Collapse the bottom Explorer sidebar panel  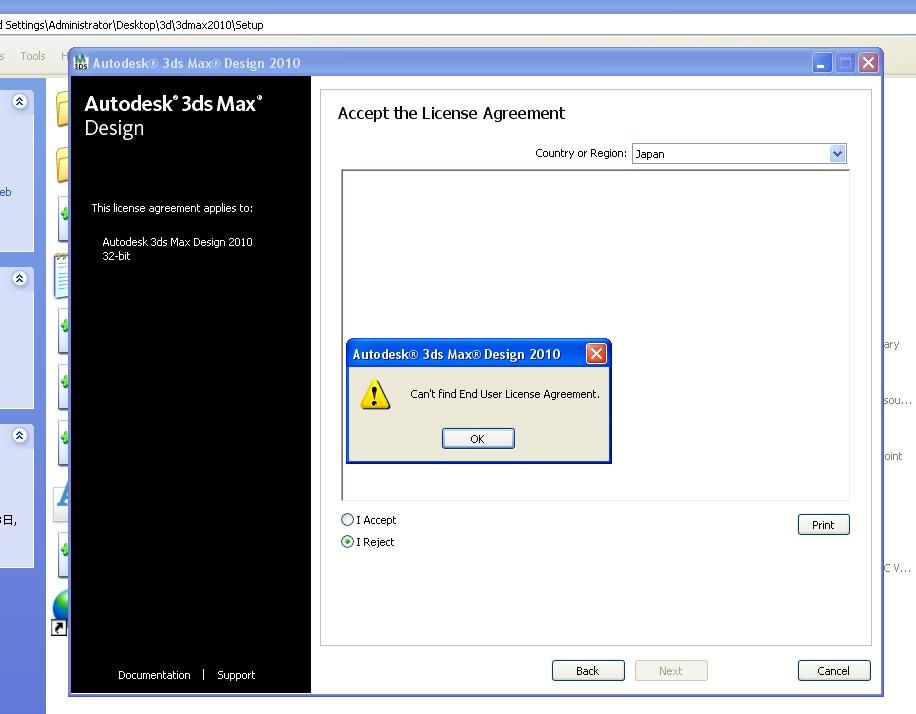(19, 435)
